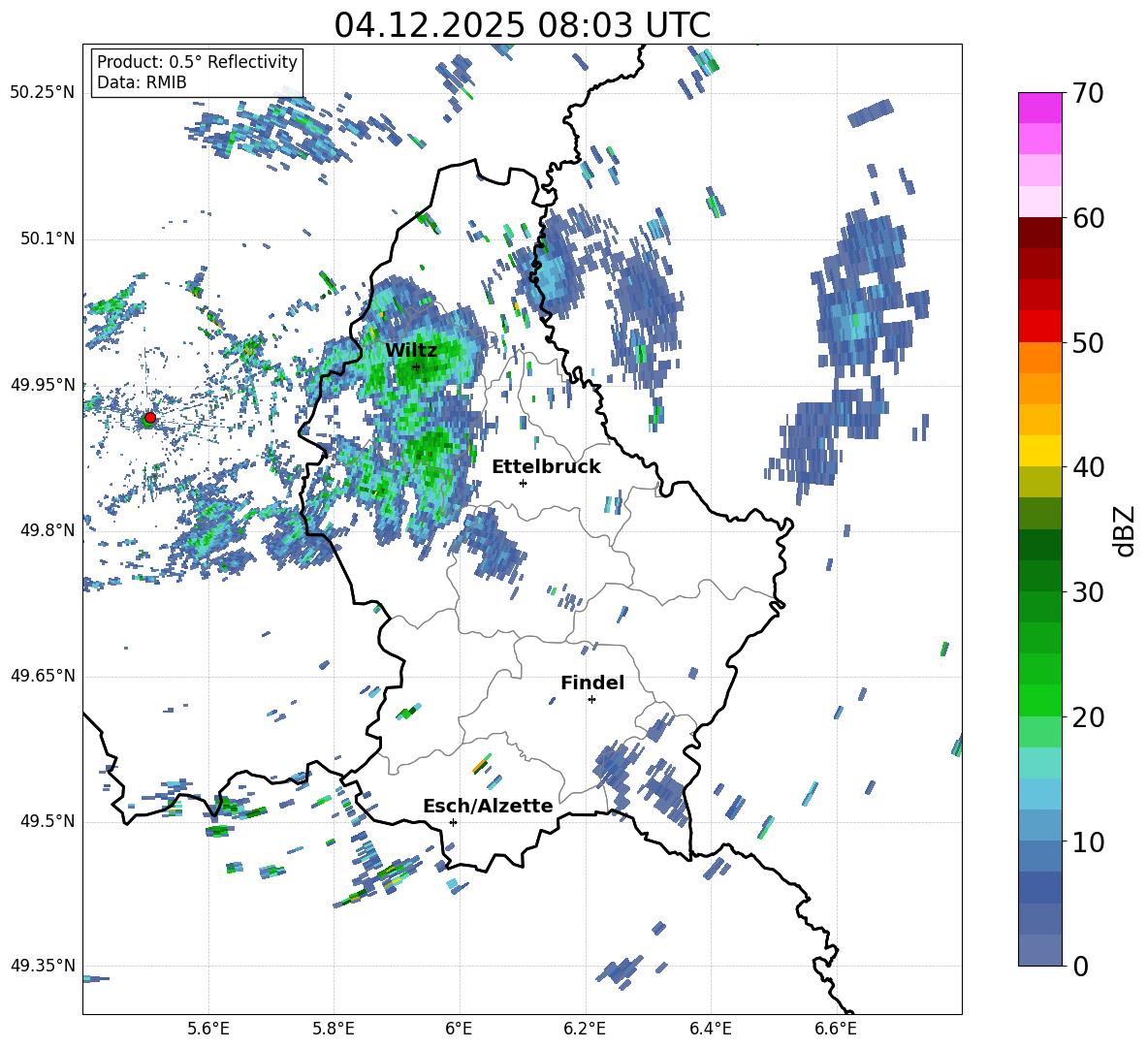1148x1048 pixels.
Task: Click the magenta top colorbar segment
Action: click(x=1039, y=109)
